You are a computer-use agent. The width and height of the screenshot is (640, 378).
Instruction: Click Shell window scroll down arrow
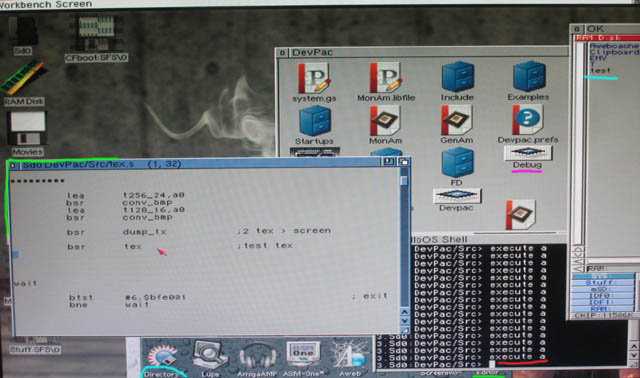click(x=633, y=355)
